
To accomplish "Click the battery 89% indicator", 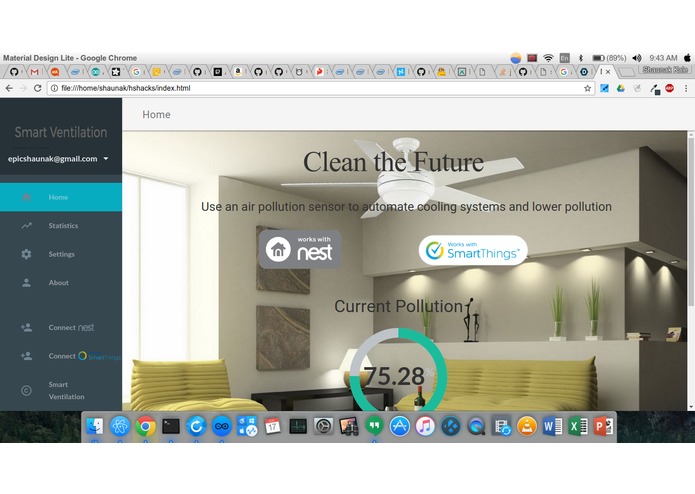I will pos(609,58).
